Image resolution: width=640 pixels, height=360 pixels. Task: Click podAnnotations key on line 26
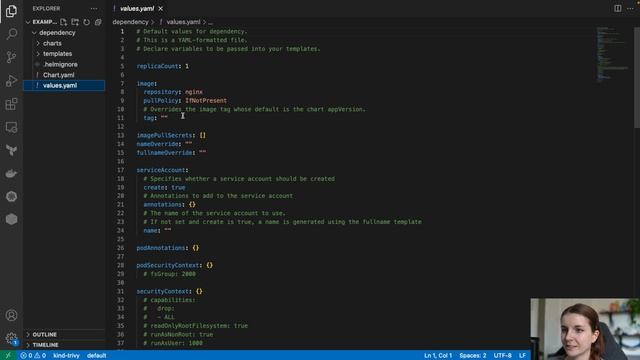161,248
